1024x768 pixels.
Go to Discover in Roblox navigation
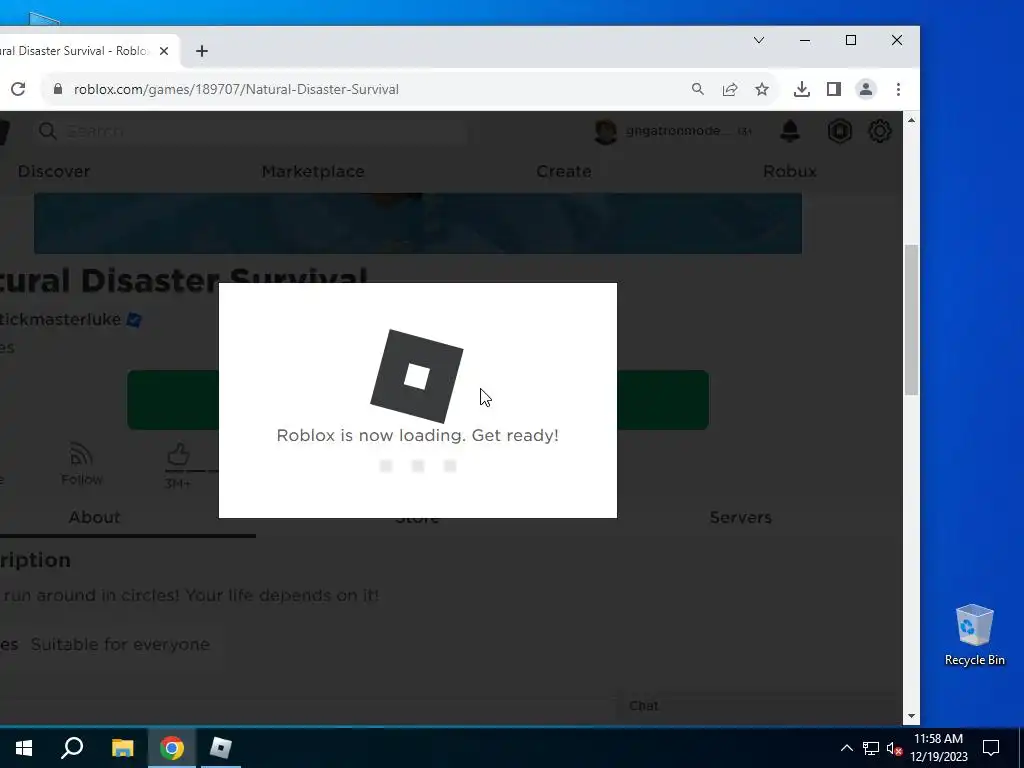(x=54, y=171)
